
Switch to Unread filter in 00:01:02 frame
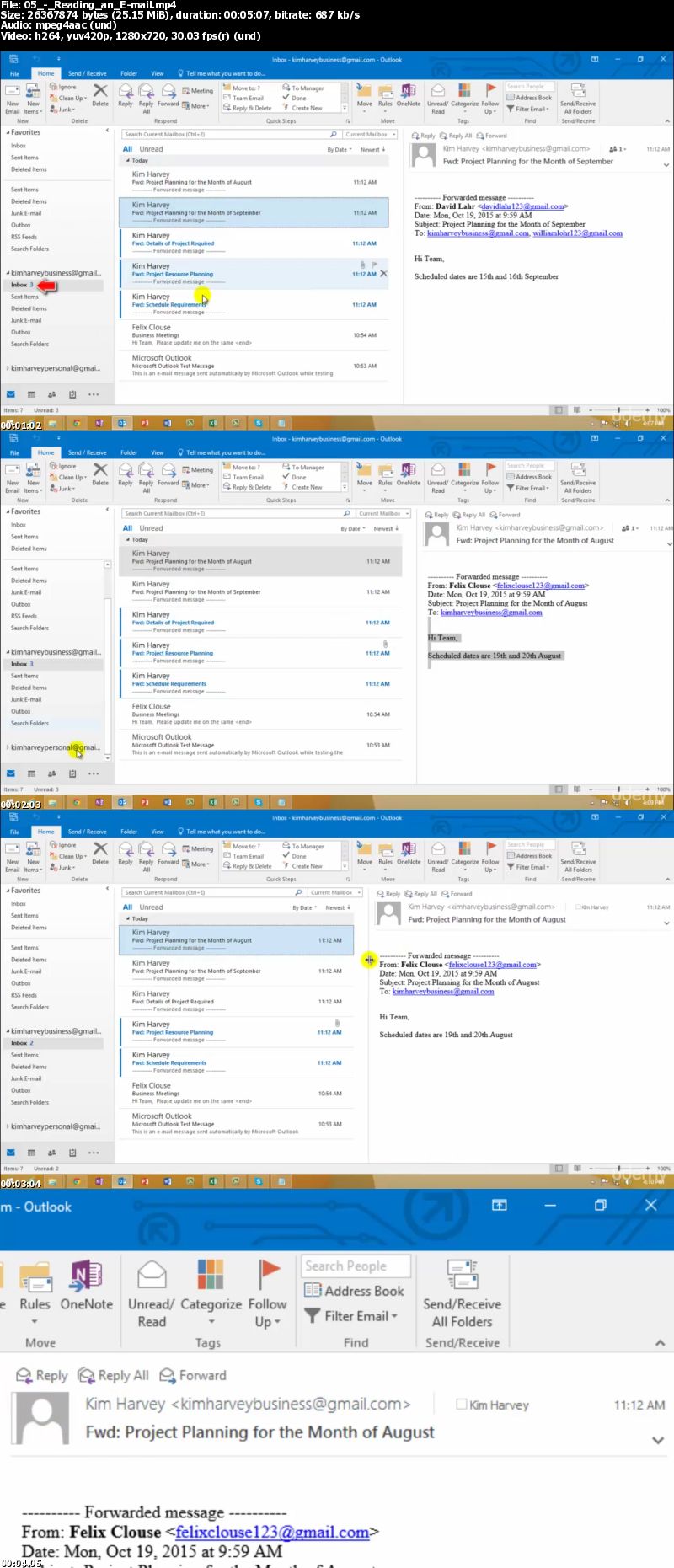[x=152, y=149]
